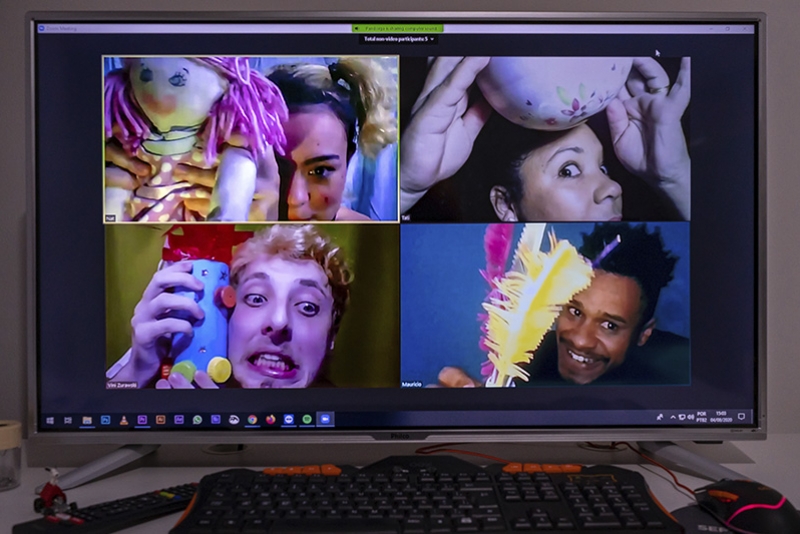Switch to Google Chrome on the taskbar

tap(252, 420)
